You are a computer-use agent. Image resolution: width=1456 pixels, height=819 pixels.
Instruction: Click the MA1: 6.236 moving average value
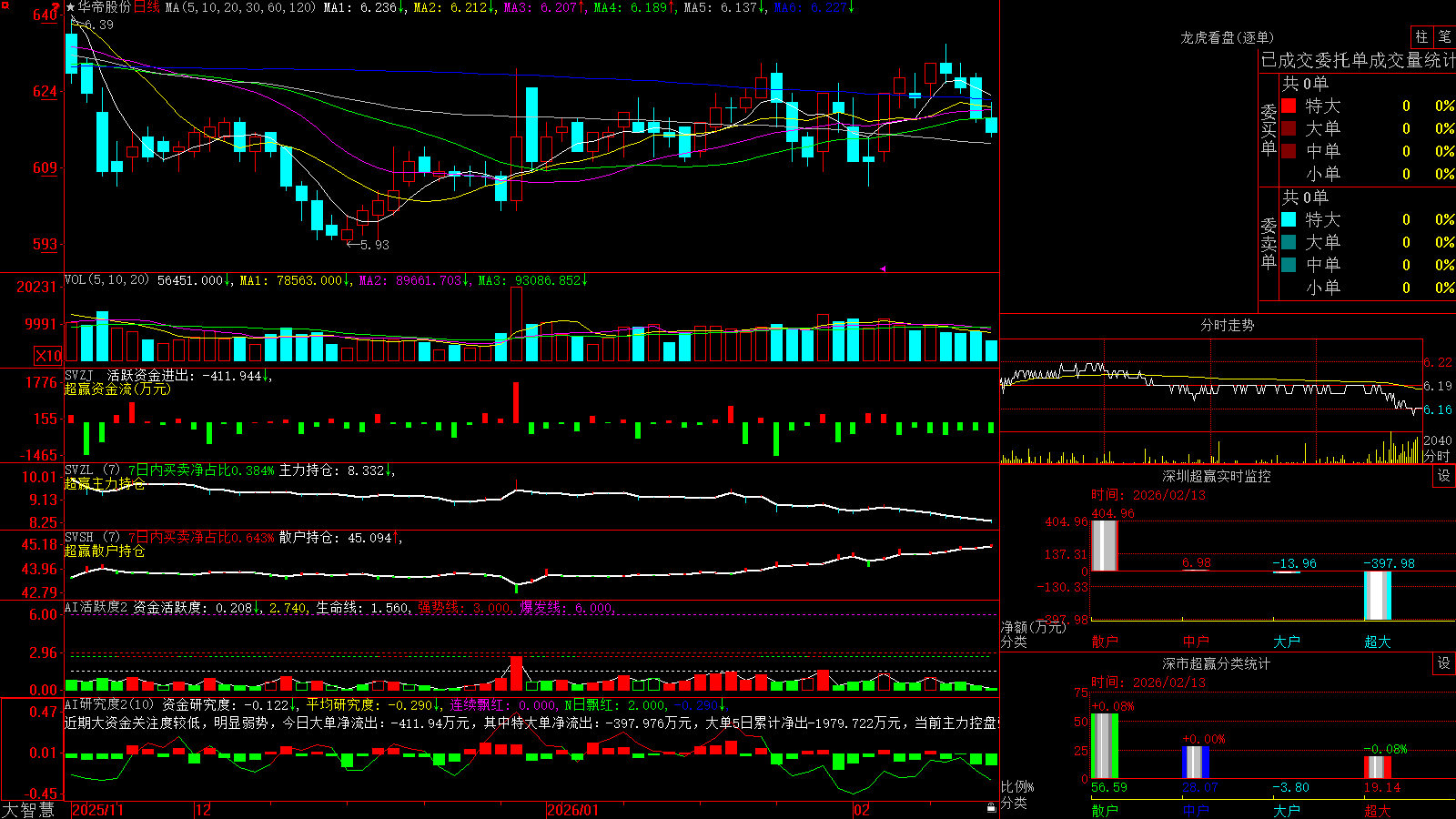(x=361, y=7)
